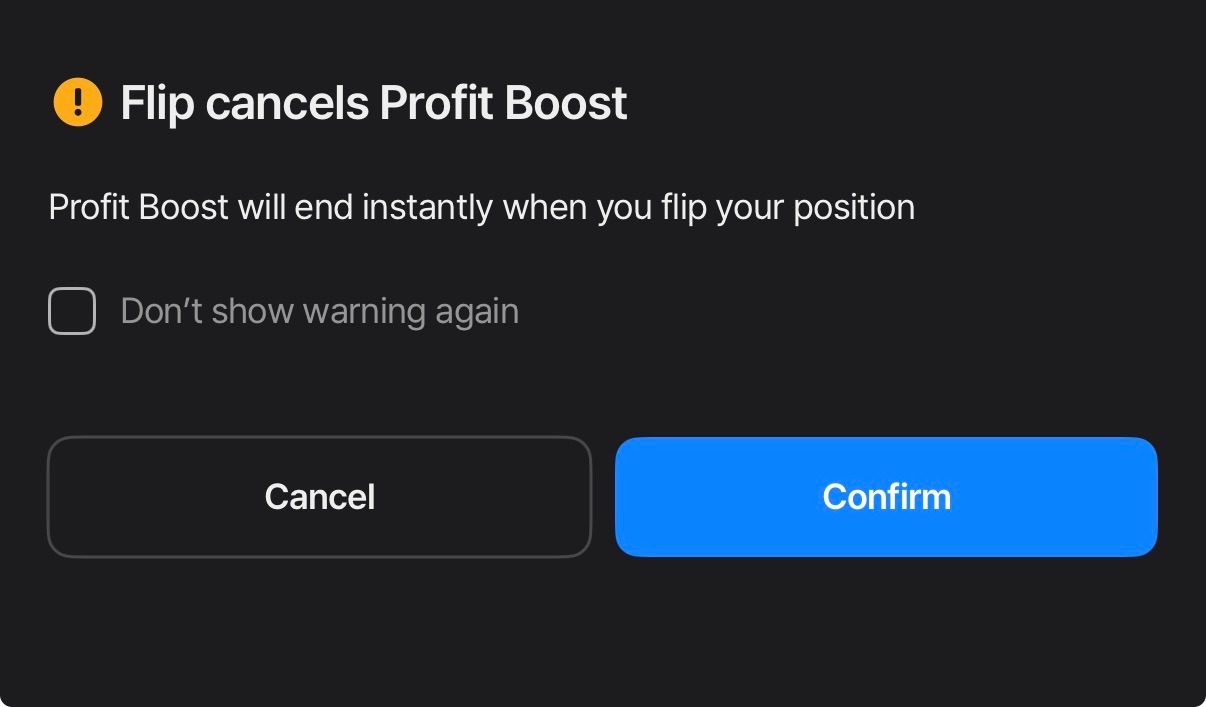The height and width of the screenshot is (707, 1206).
Task: Toggle the empty square checkbox
Action: (x=72, y=311)
